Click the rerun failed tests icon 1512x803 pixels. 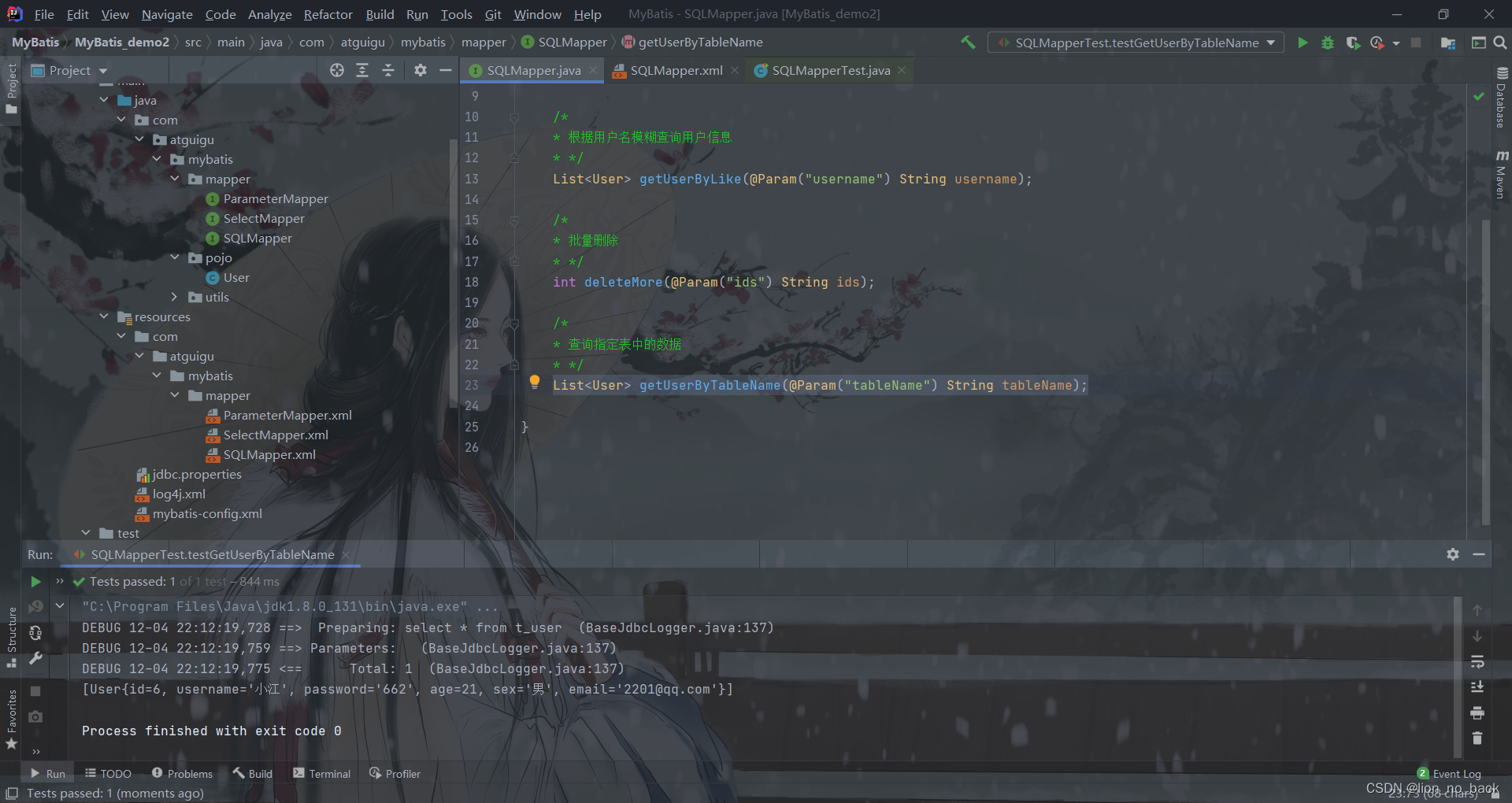click(35, 607)
